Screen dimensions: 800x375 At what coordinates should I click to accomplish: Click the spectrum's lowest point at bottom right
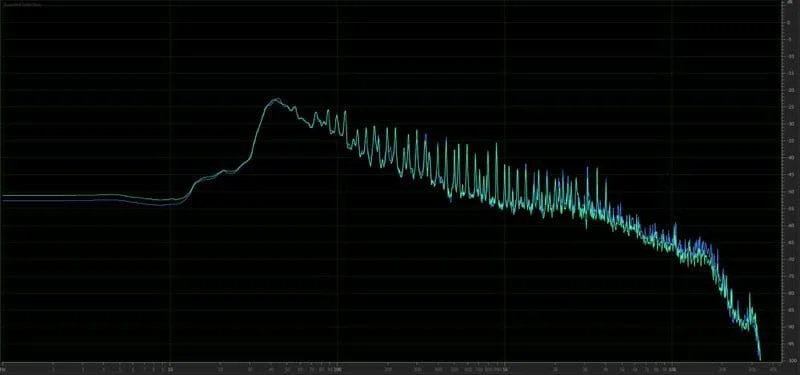(760, 358)
